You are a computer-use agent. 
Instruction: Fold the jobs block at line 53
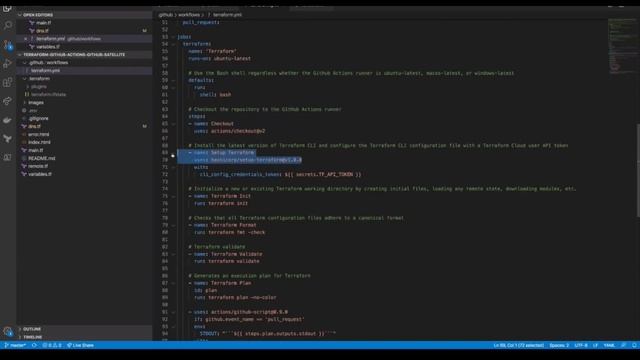[x=173, y=37]
